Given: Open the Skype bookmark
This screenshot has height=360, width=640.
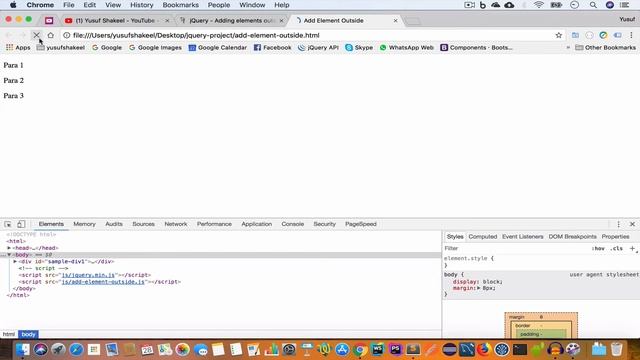Looking at the screenshot, I should [x=359, y=47].
